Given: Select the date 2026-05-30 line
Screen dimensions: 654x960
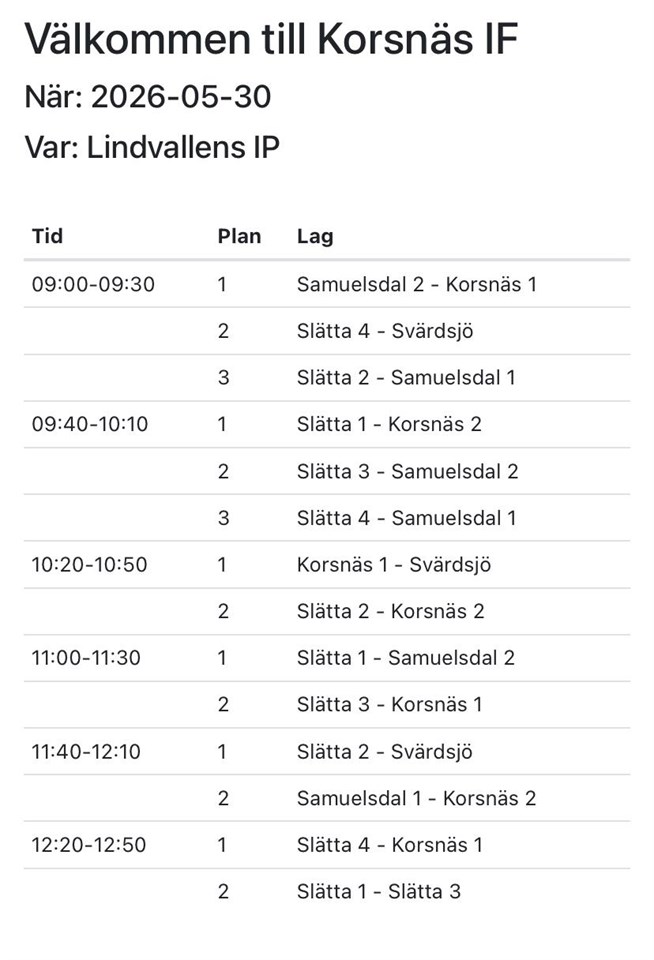Looking at the screenshot, I should click(x=148, y=97).
